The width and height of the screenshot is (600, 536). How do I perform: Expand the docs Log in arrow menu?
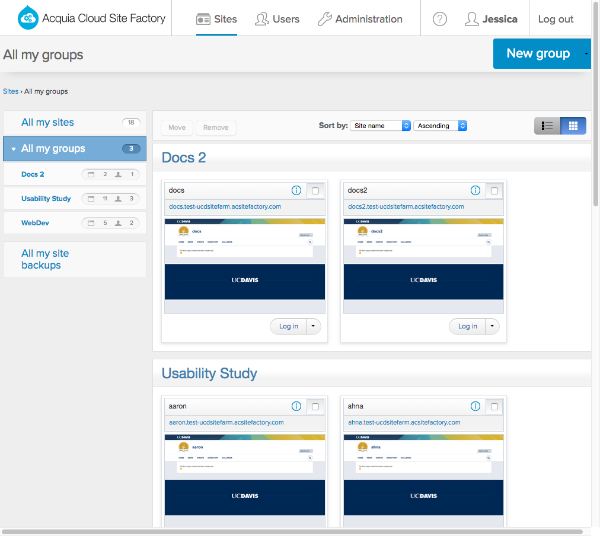pyautogui.click(x=314, y=326)
